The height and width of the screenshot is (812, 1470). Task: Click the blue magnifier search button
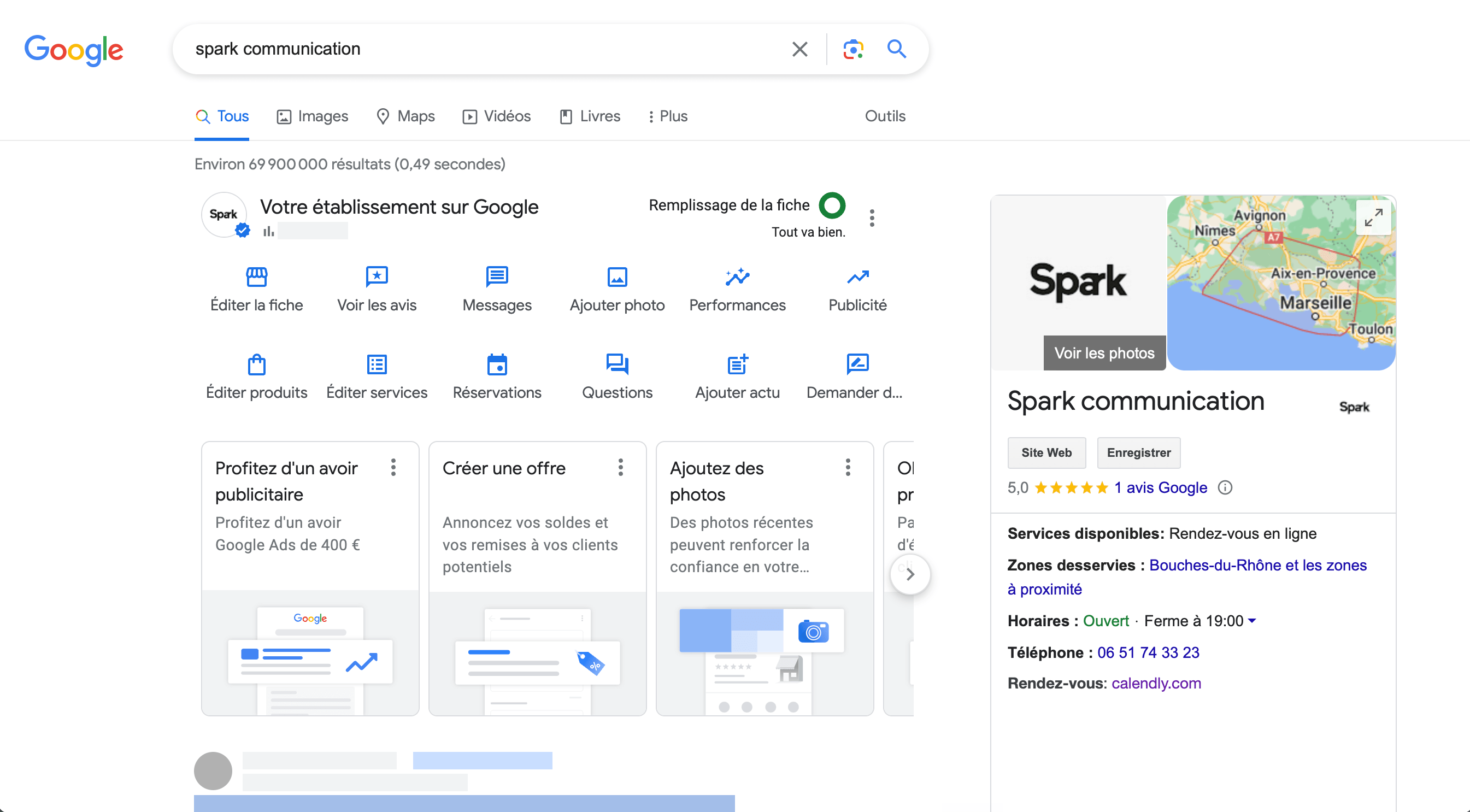[x=897, y=49]
